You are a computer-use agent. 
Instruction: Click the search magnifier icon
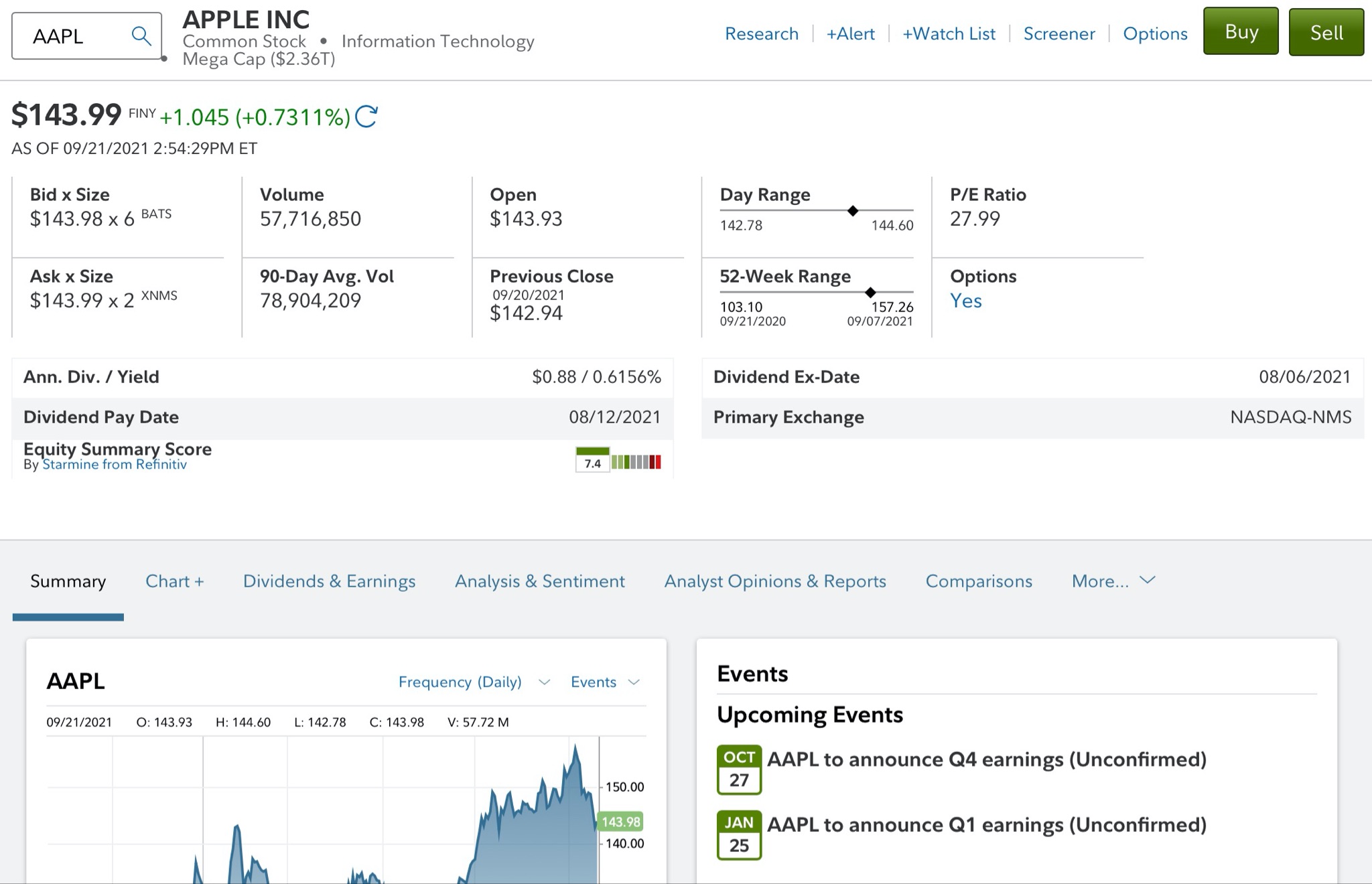[x=141, y=35]
